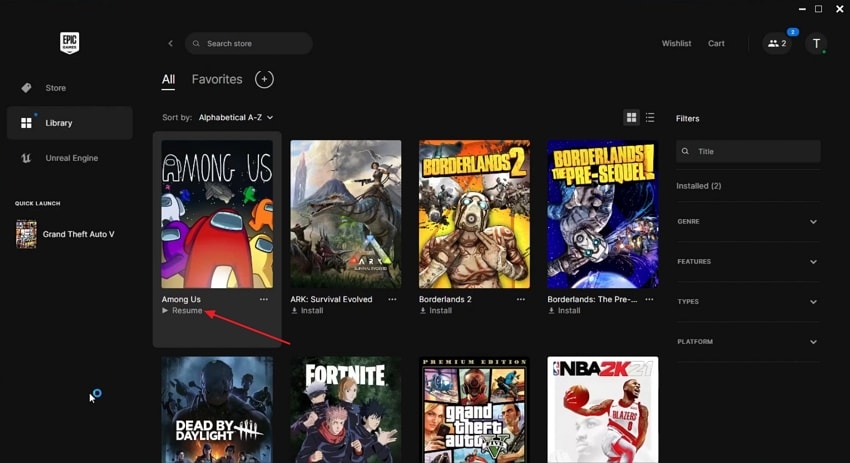Filter by Installed (2)
Viewport: 850px width, 463px height.
(x=698, y=186)
